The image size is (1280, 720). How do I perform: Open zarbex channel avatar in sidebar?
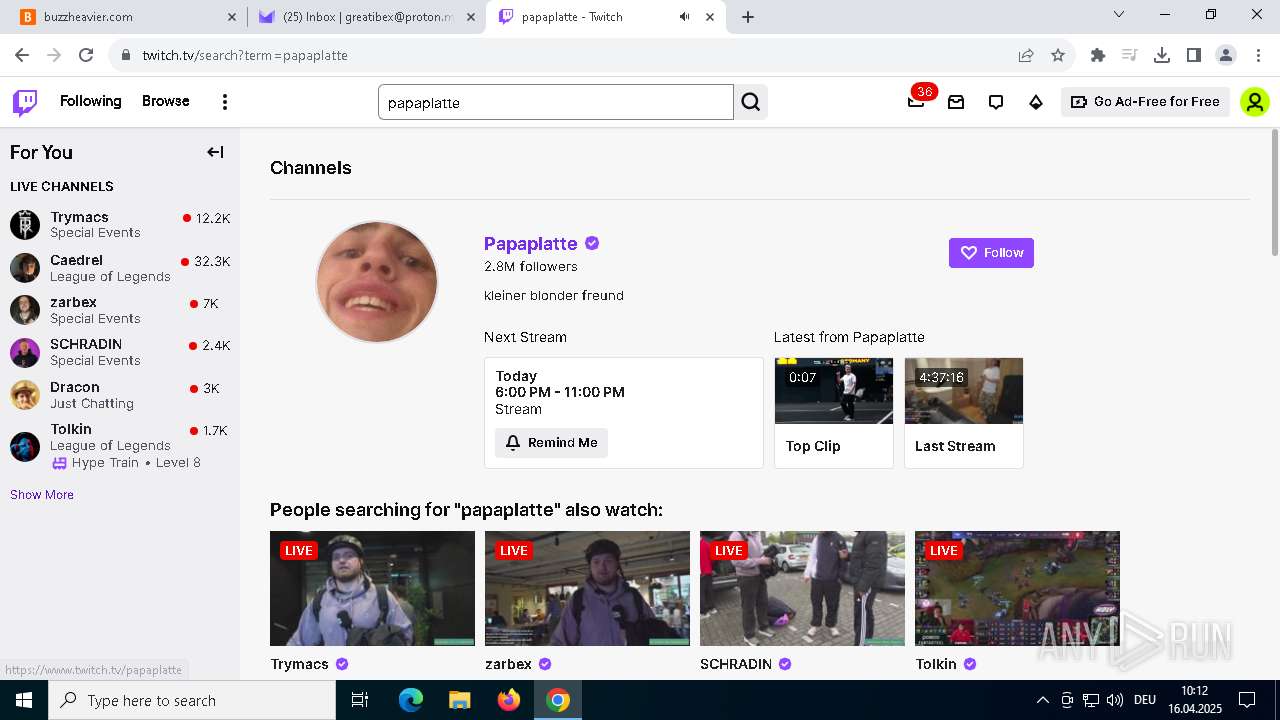point(25,310)
